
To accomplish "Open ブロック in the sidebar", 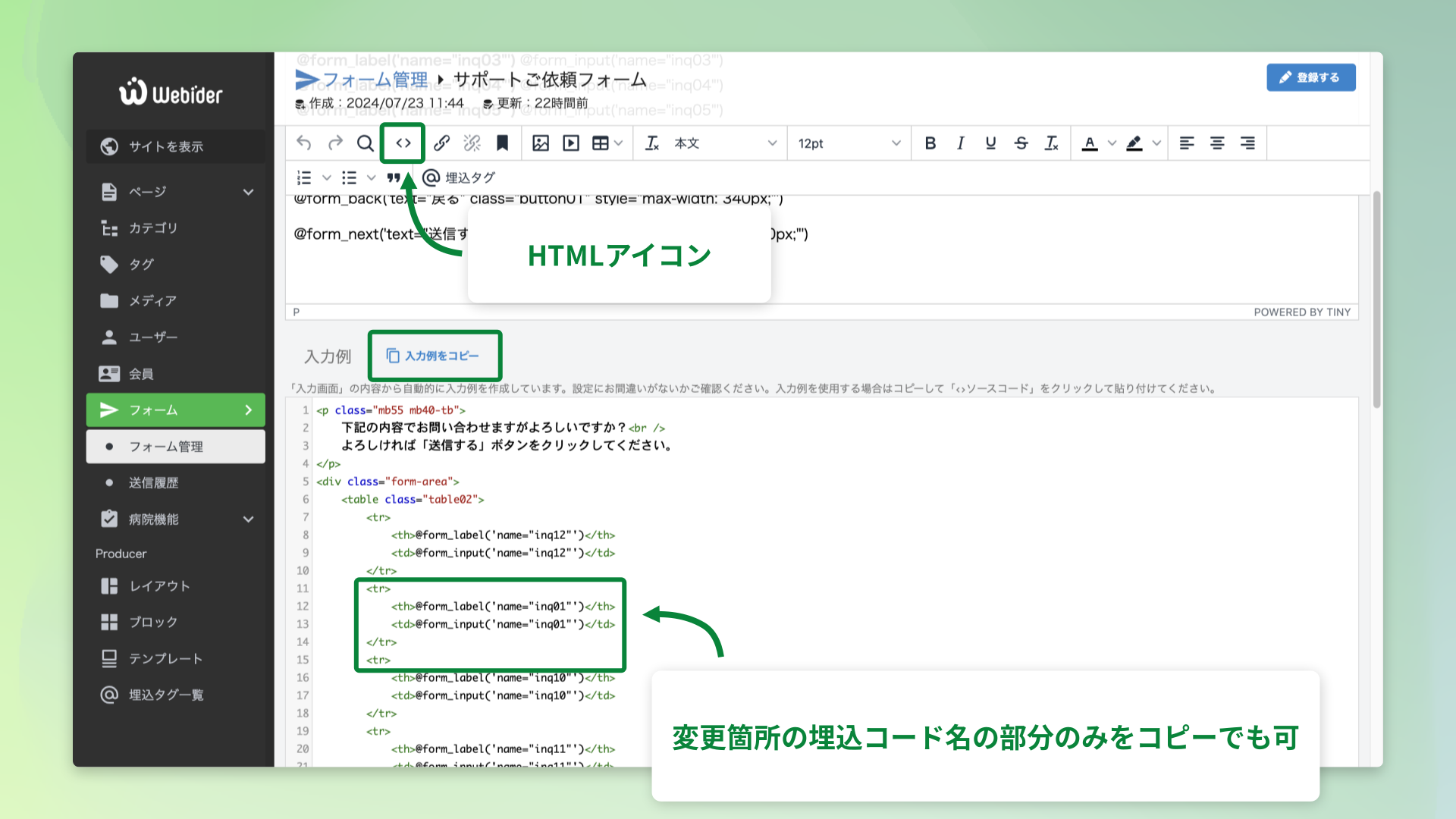I will point(176,623).
